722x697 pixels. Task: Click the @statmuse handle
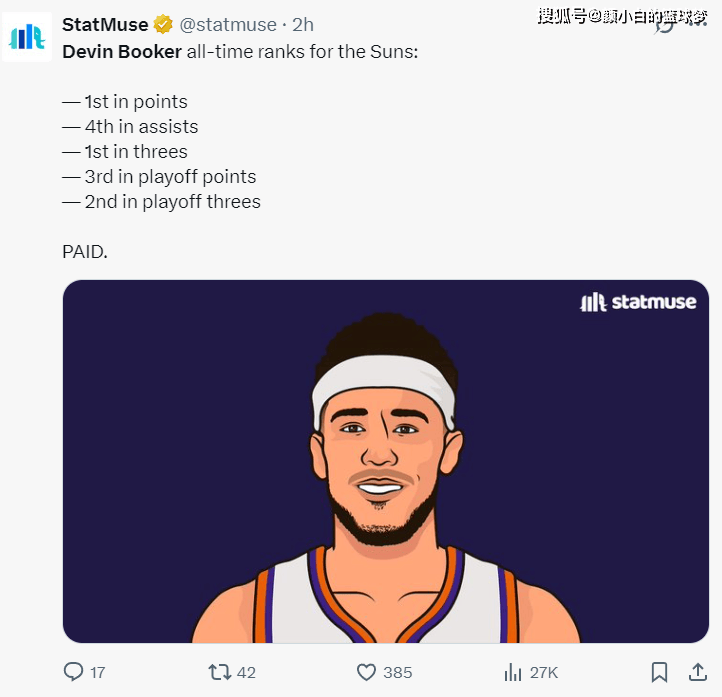[227, 25]
